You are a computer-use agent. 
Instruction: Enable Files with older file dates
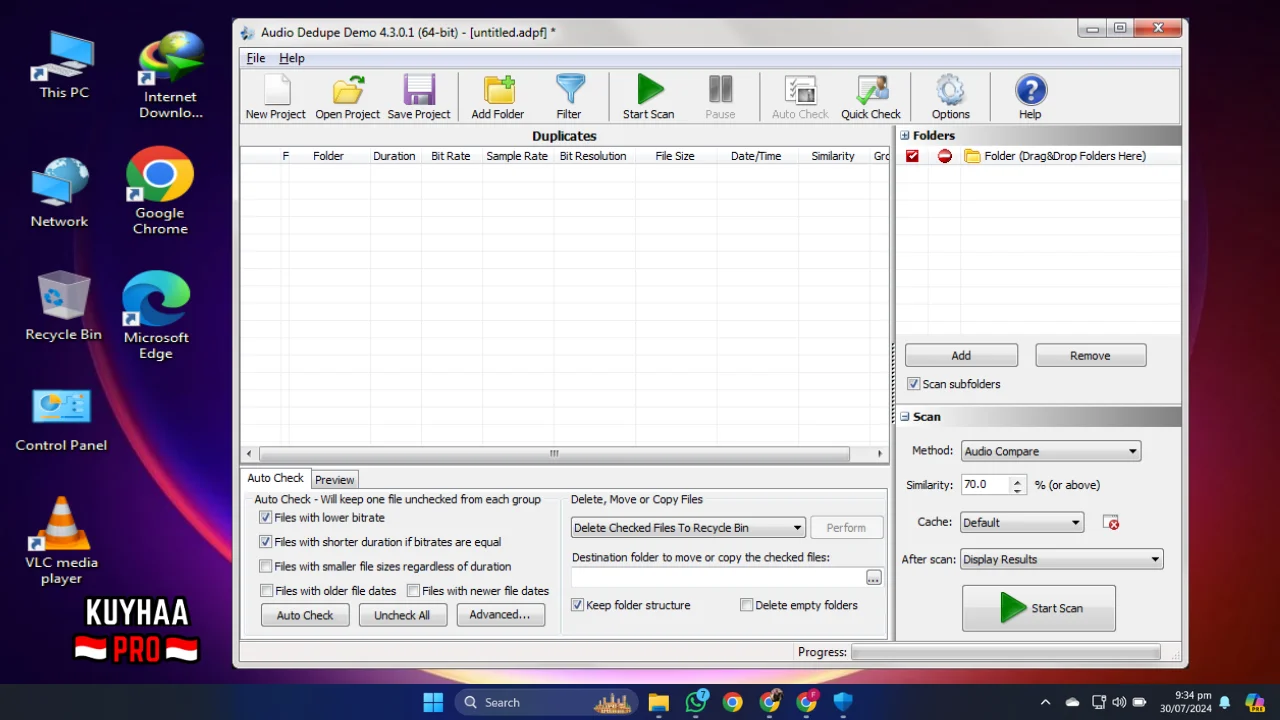(266, 591)
